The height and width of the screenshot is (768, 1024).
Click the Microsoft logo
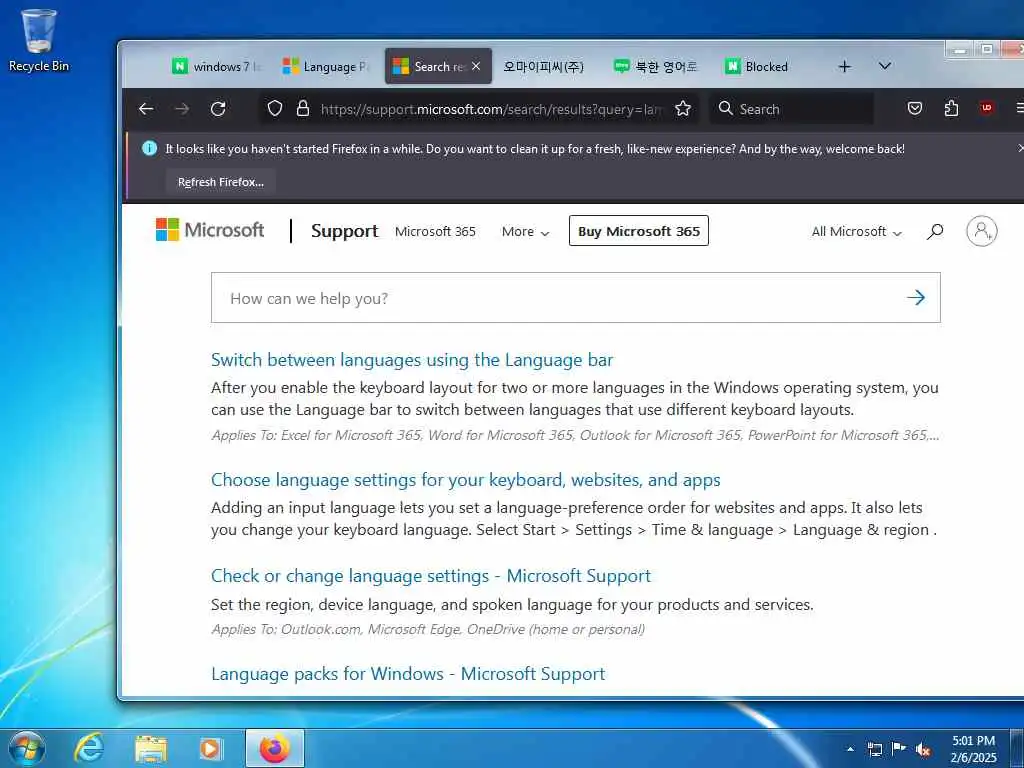pyautogui.click(x=210, y=230)
